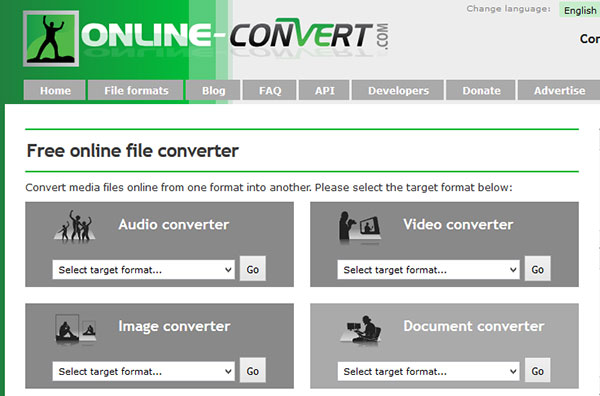Click the Audio converter heading
This screenshot has height=396, width=600.
coord(174,225)
